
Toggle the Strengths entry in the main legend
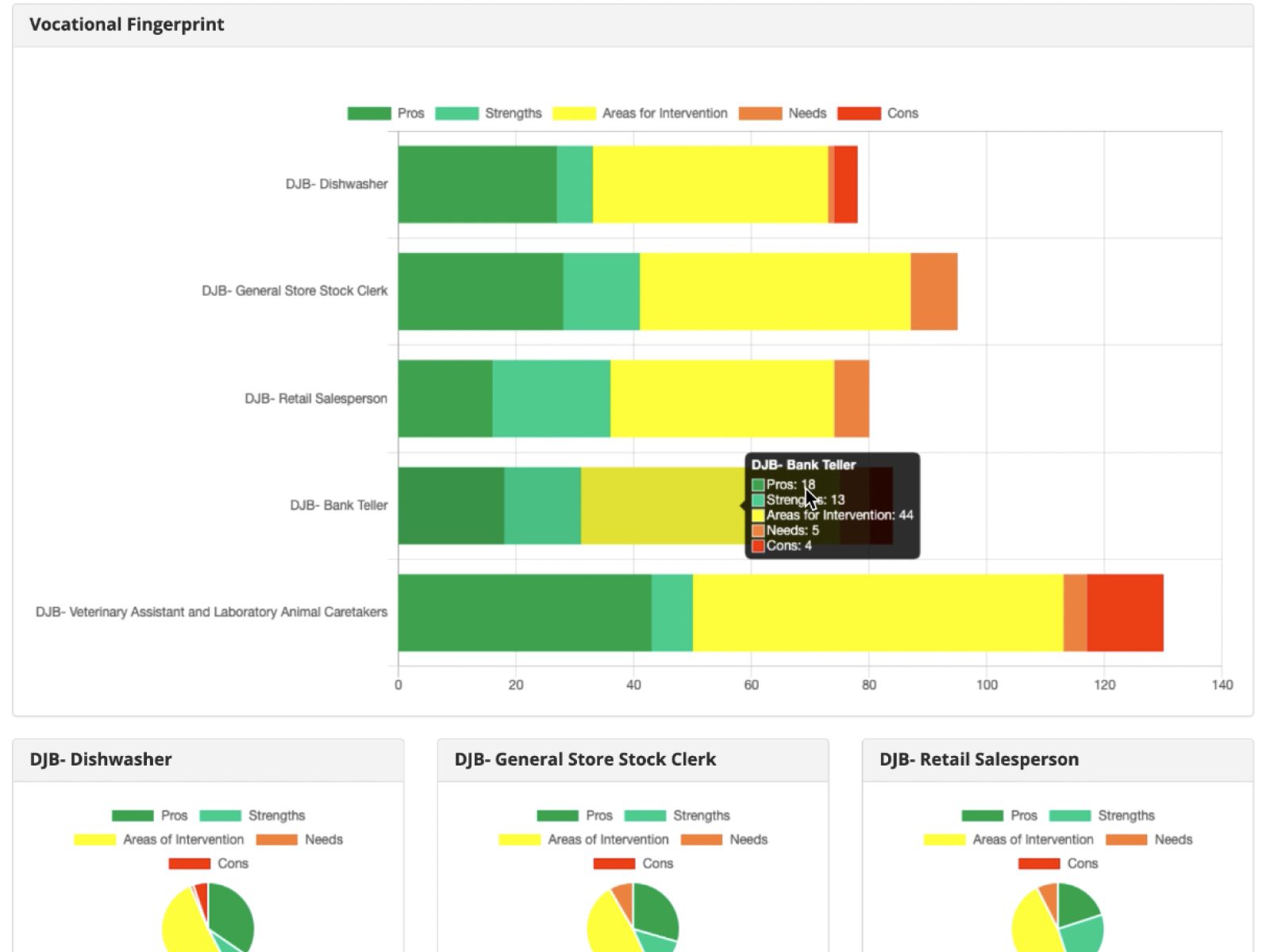point(459,113)
